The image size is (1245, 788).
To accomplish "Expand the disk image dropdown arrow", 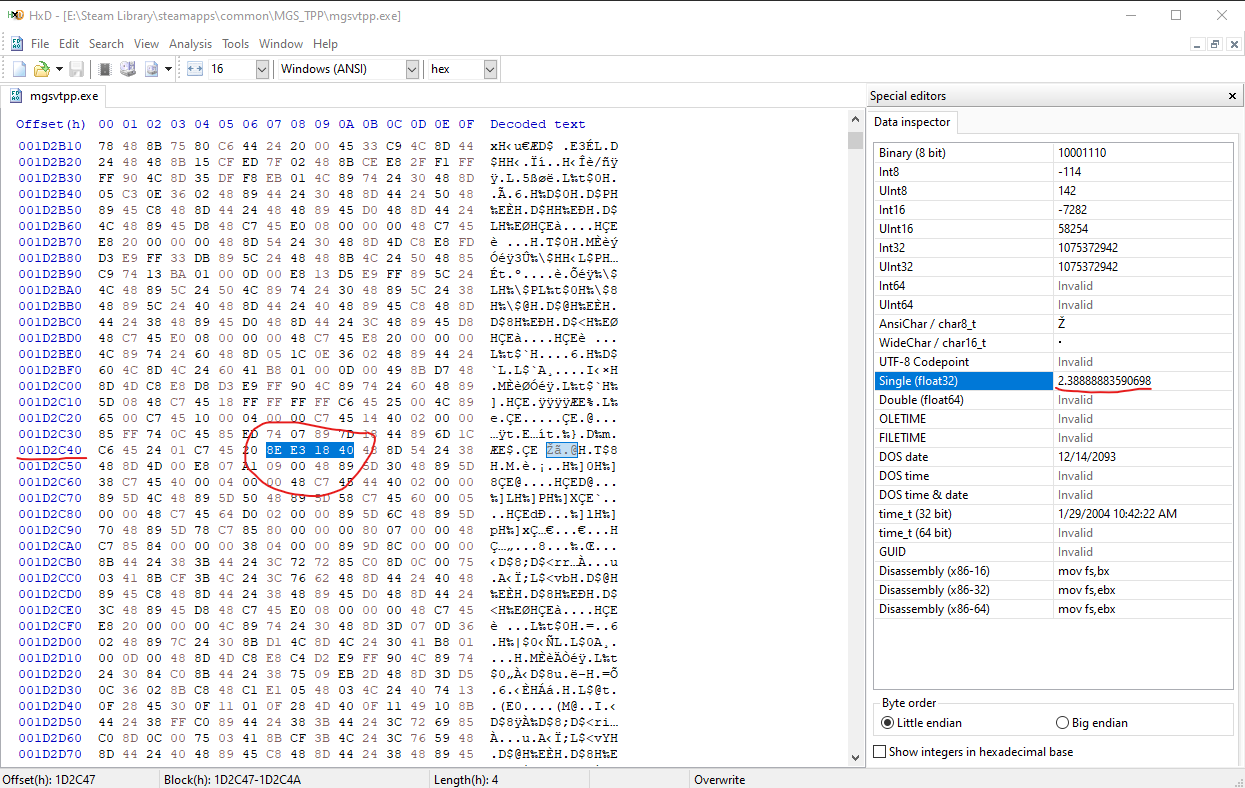I will click(168, 69).
